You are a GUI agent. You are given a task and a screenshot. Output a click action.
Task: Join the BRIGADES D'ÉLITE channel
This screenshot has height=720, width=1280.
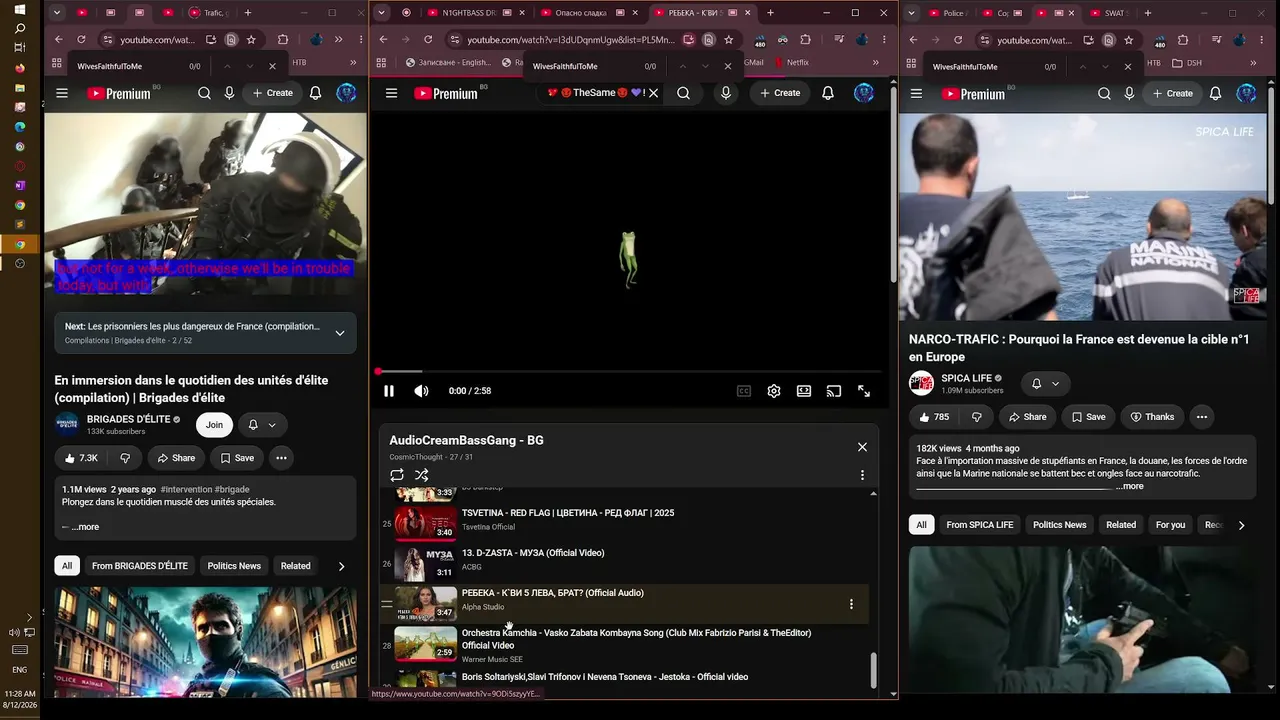[214, 425]
